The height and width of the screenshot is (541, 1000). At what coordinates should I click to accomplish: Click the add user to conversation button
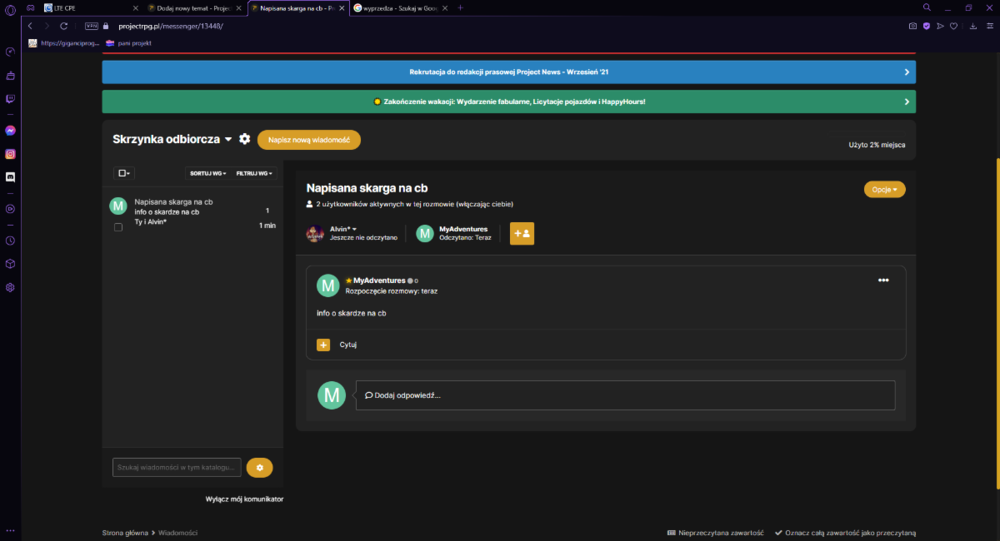(522, 233)
